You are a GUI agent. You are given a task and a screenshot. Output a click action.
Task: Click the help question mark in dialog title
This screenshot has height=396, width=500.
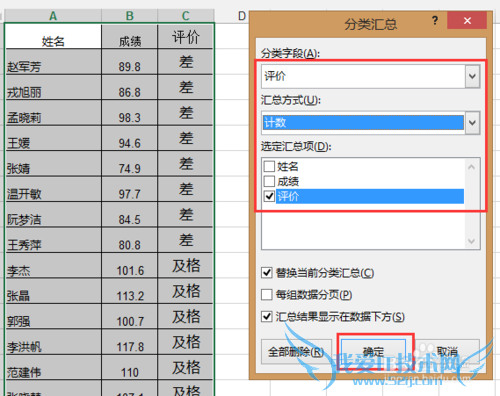[x=435, y=21]
